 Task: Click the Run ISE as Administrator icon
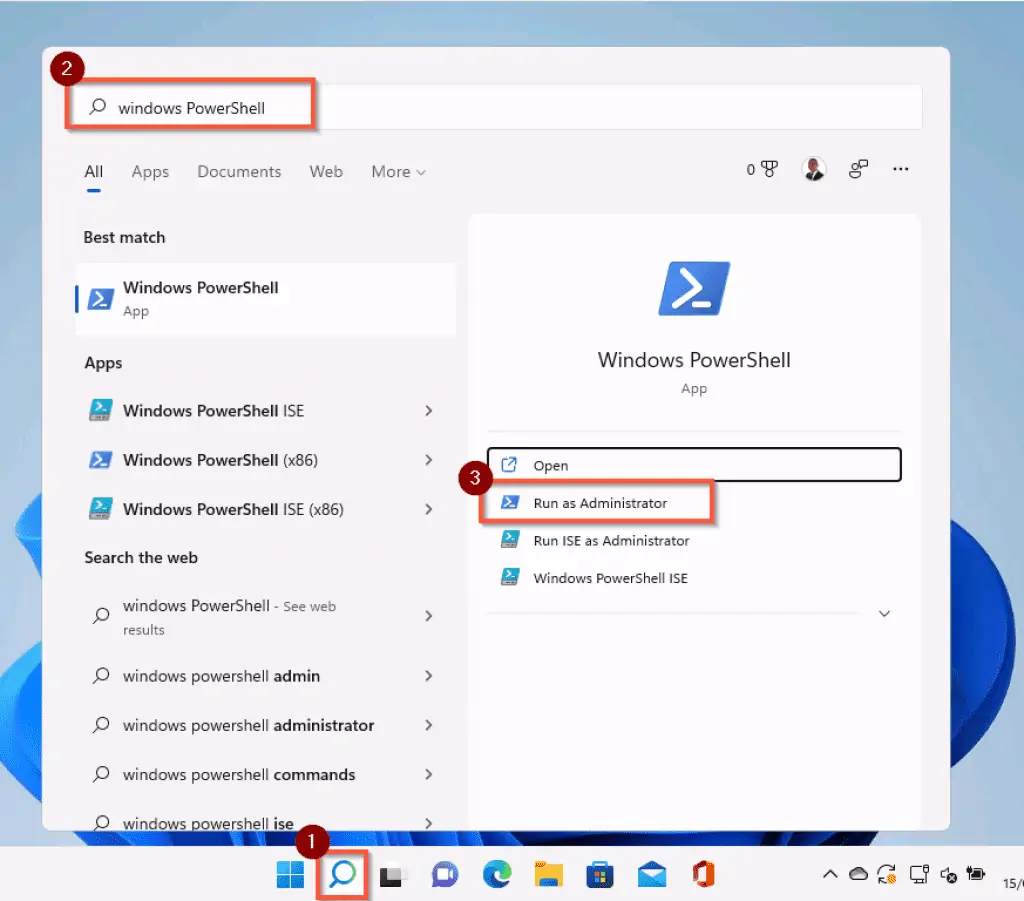coord(510,540)
